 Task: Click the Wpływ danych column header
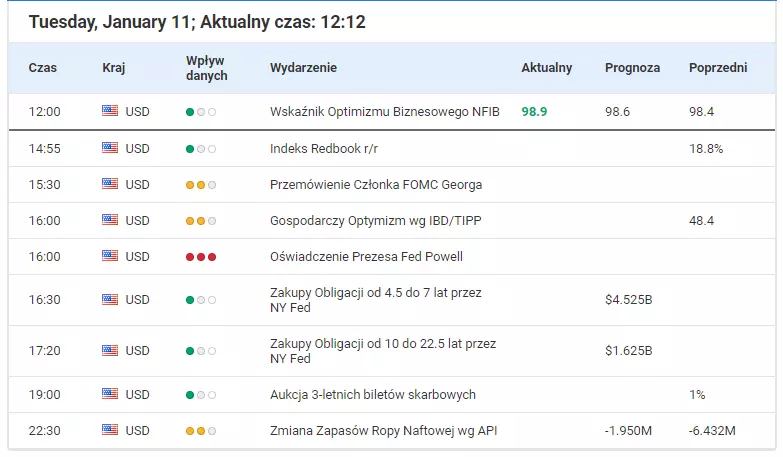pyautogui.click(x=207, y=68)
